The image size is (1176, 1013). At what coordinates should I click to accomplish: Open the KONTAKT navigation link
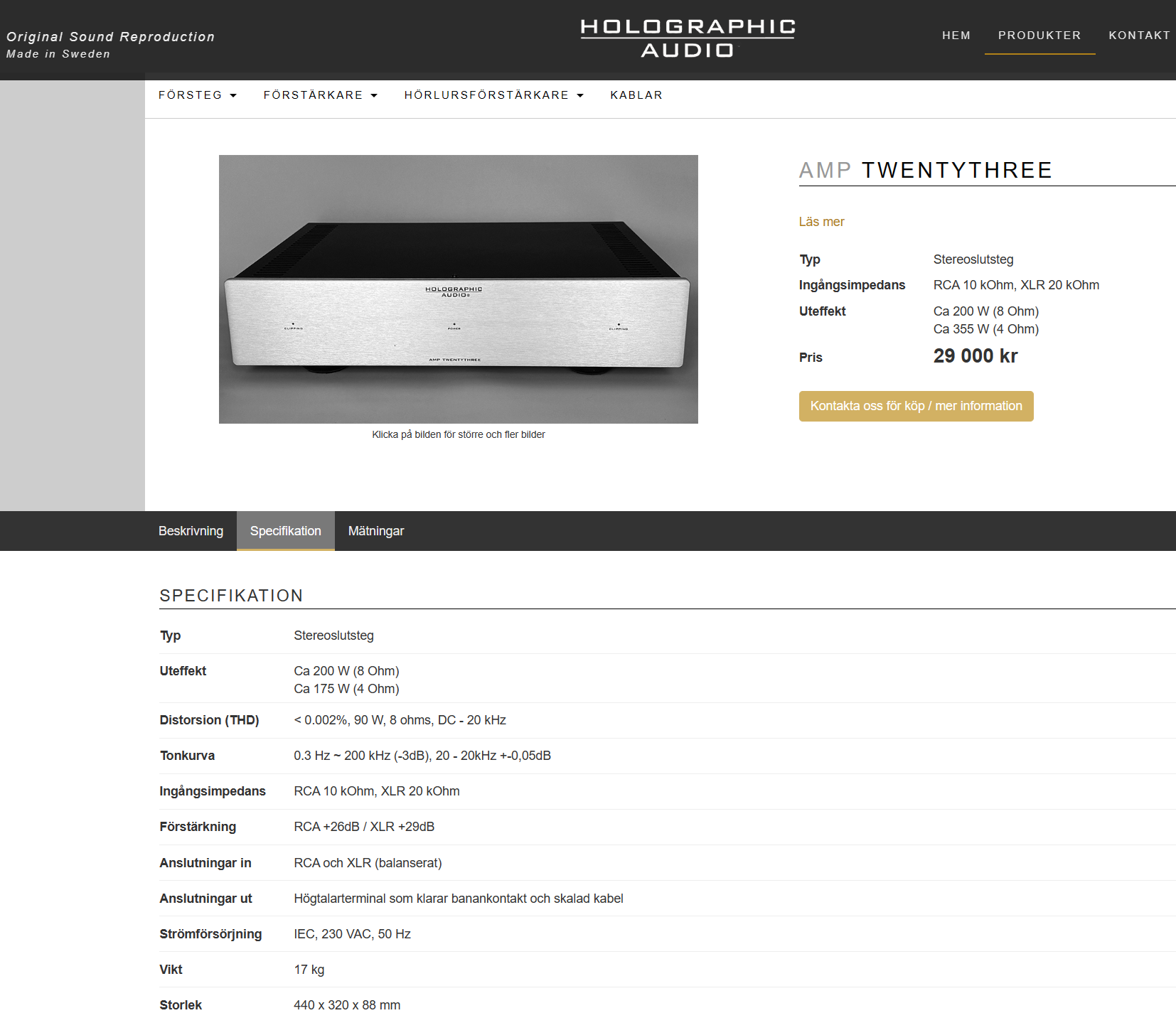tap(1139, 36)
